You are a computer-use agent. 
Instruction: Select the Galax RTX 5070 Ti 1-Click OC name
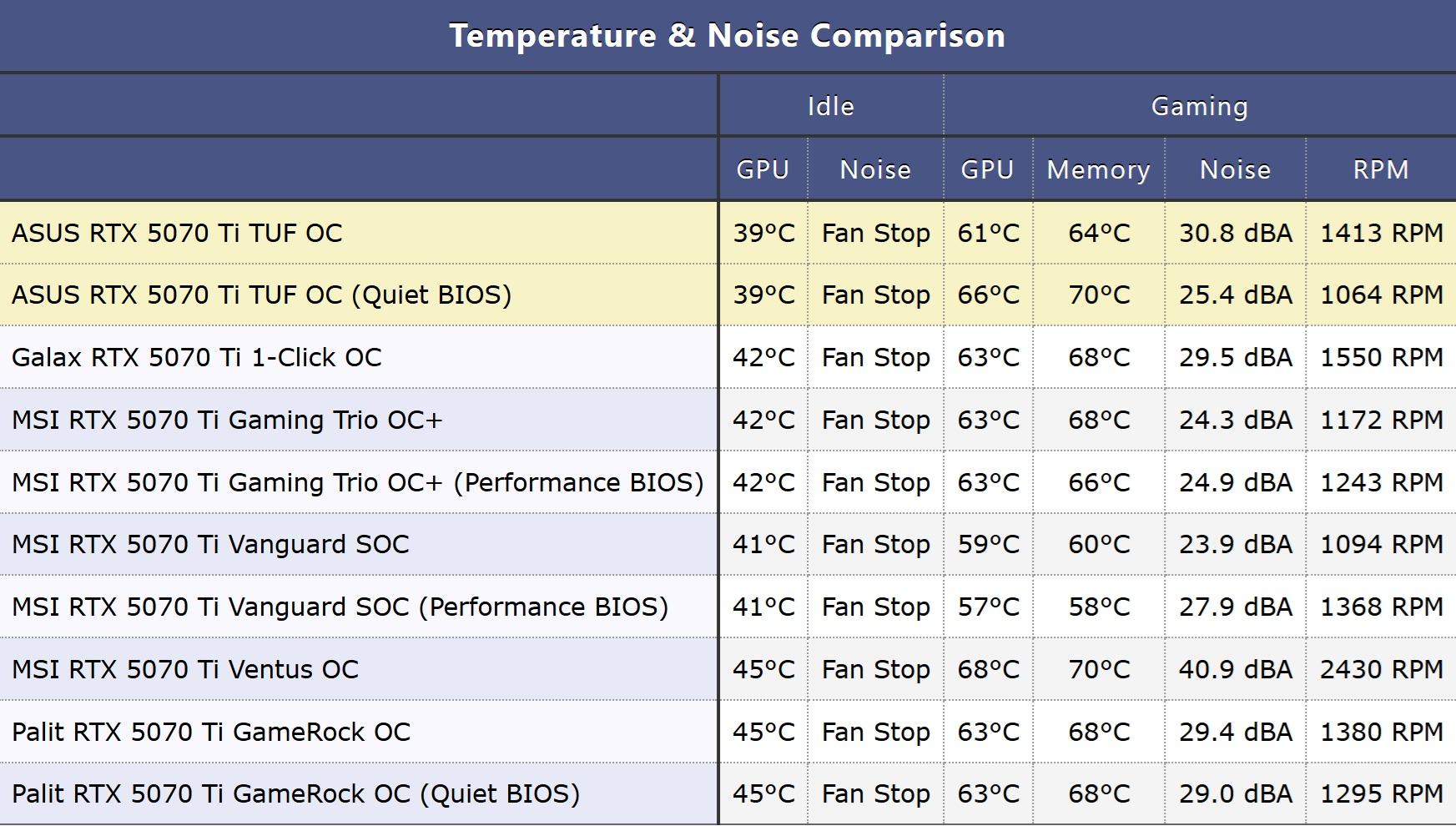point(196,358)
